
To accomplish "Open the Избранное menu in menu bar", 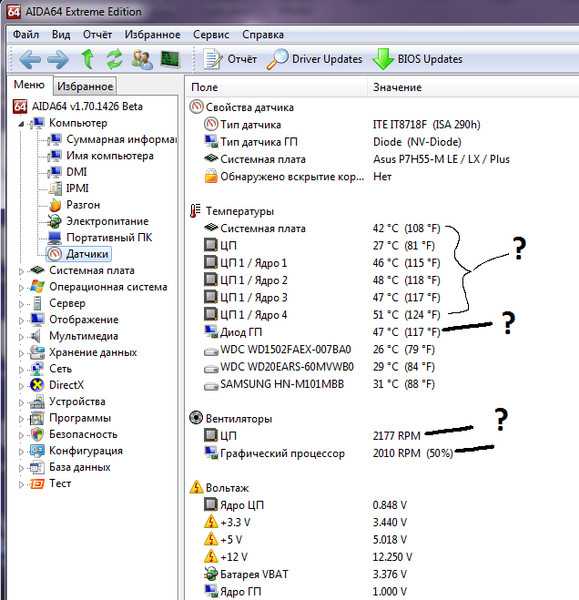I will [x=152, y=34].
